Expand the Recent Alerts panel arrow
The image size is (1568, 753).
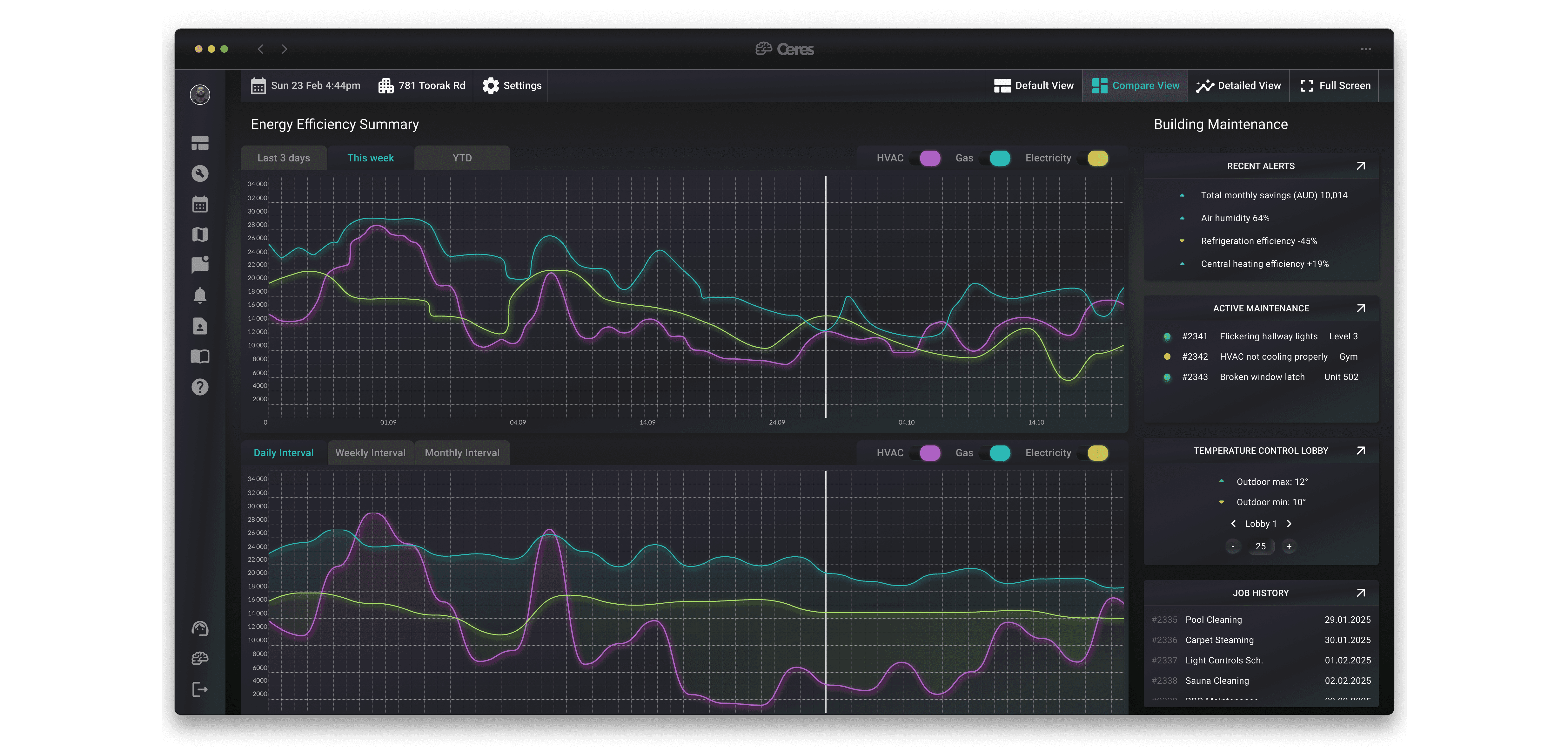(1360, 166)
